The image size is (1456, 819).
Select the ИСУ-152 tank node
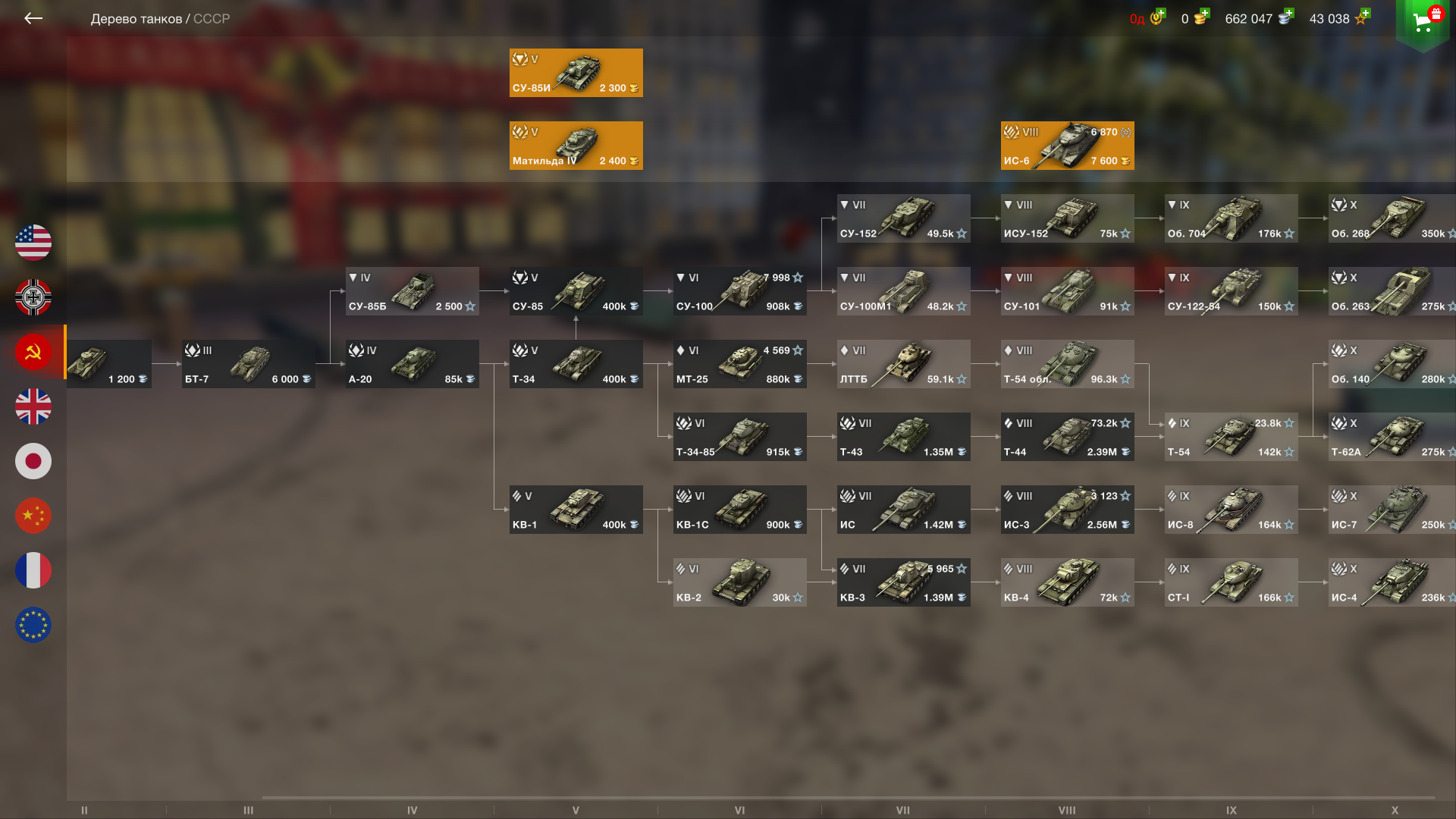coord(1067,218)
